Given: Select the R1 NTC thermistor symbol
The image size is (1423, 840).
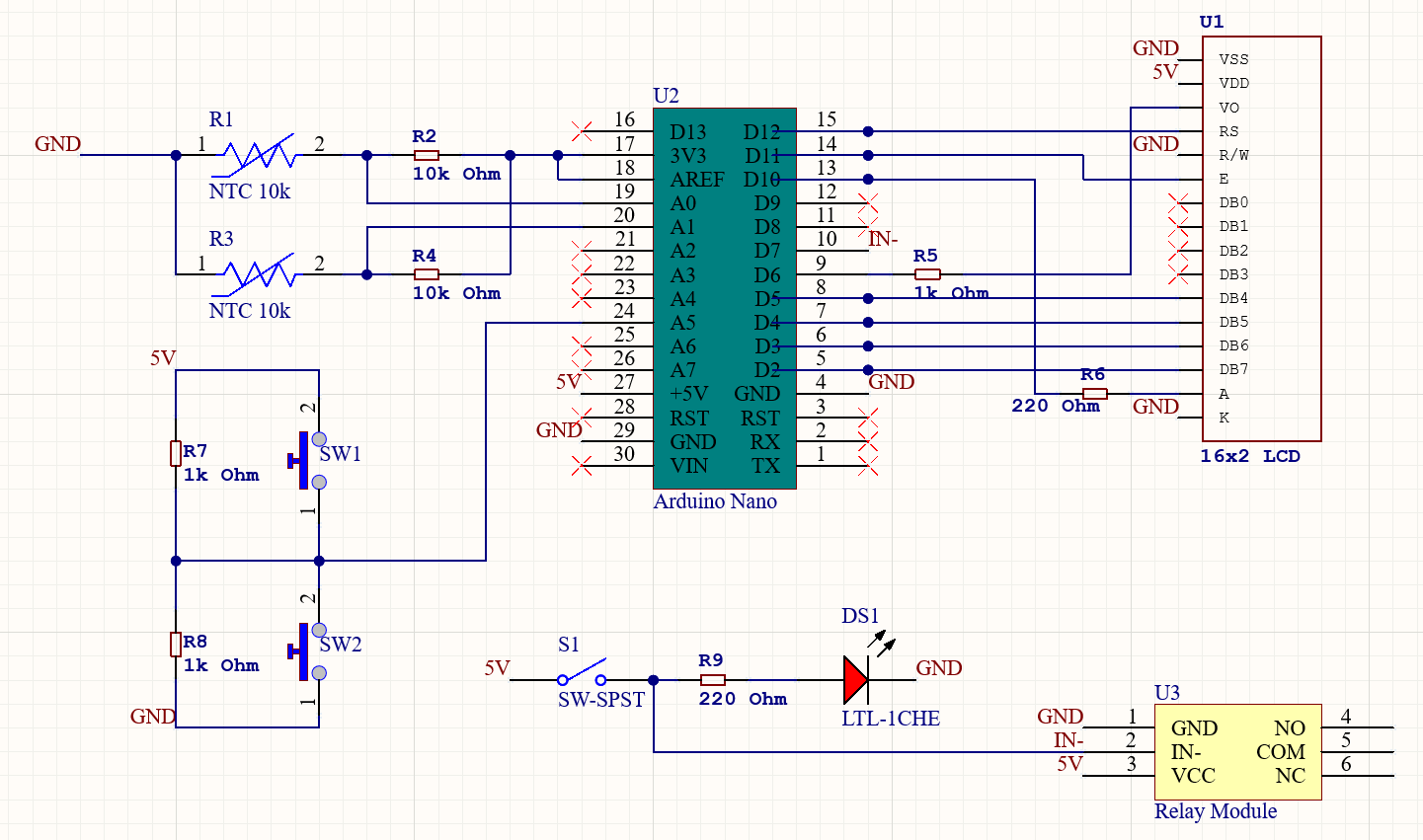Looking at the screenshot, I should pos(258,155).
